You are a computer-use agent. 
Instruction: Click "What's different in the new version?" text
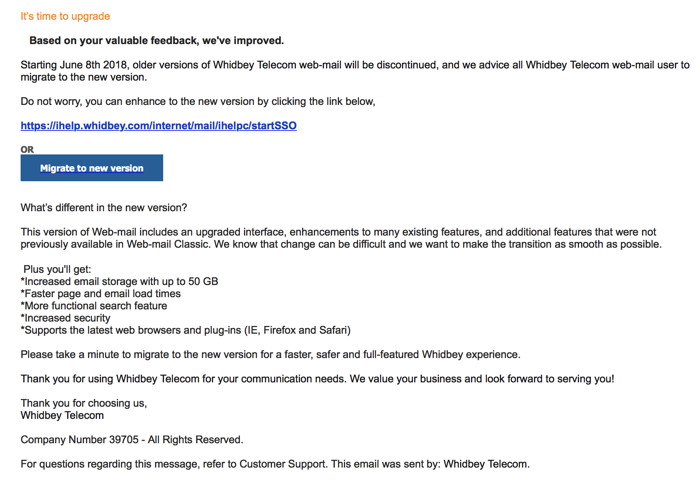tap(103, 208)
